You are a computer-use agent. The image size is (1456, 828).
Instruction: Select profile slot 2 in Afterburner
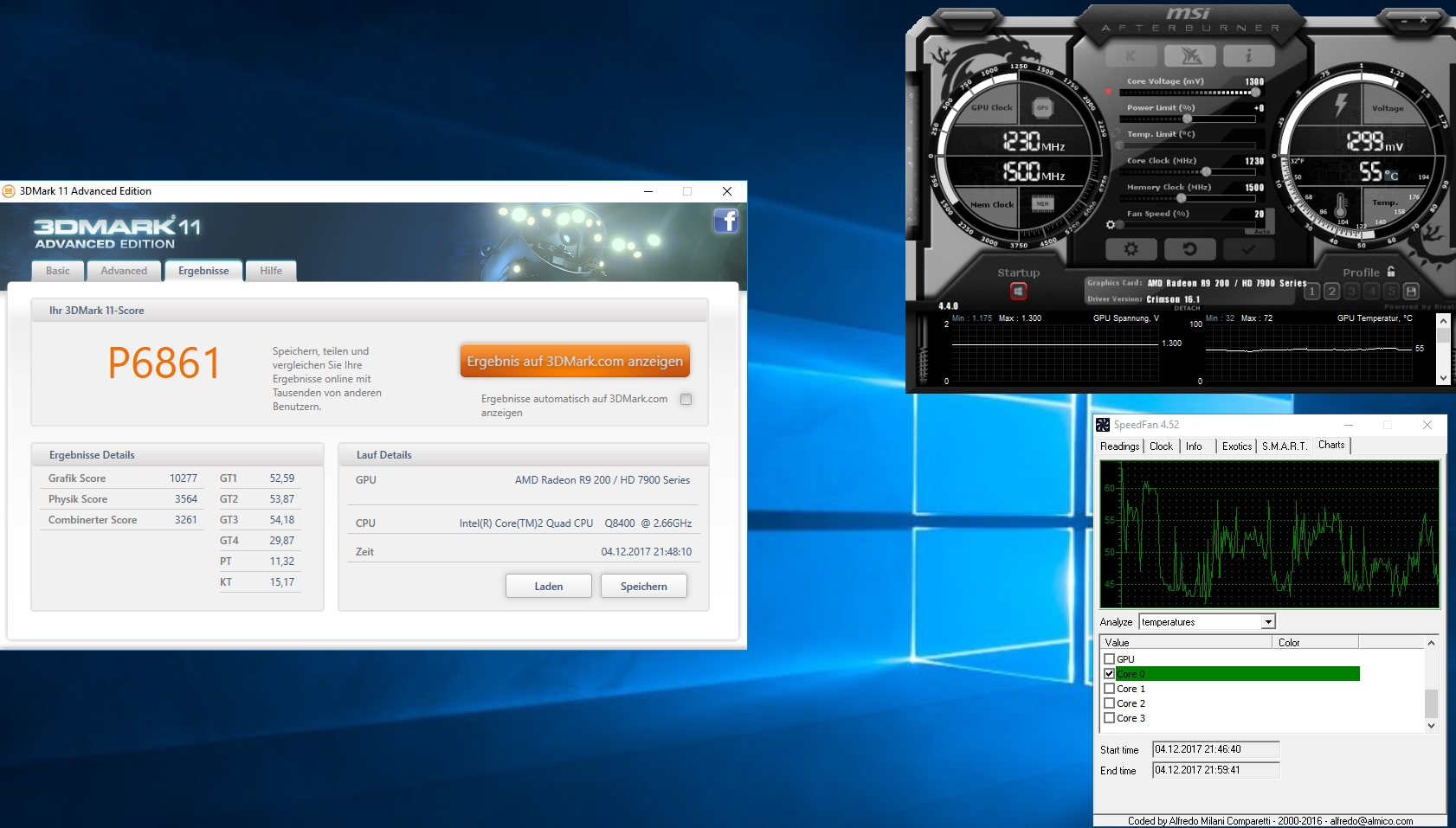pyautogui.click(x=1332, y=292)
